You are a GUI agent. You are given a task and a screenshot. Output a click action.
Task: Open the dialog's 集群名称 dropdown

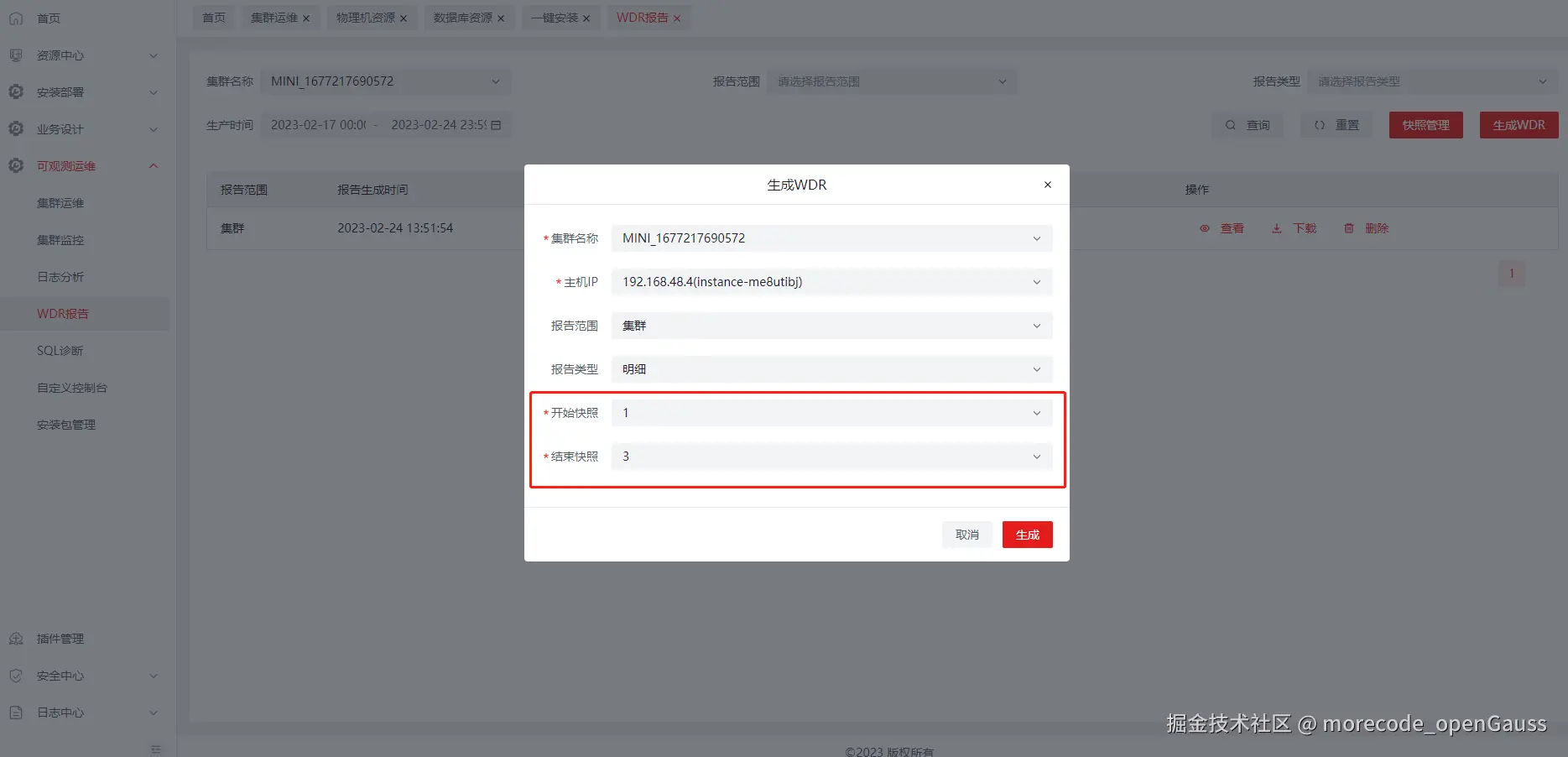click(x=831, y=238)
